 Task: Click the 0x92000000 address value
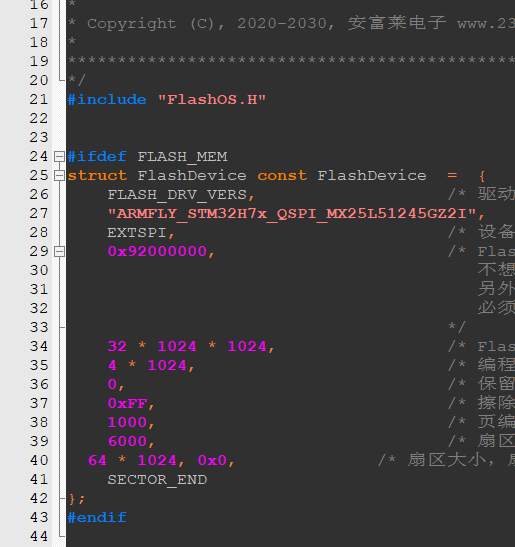click(157, 252)
